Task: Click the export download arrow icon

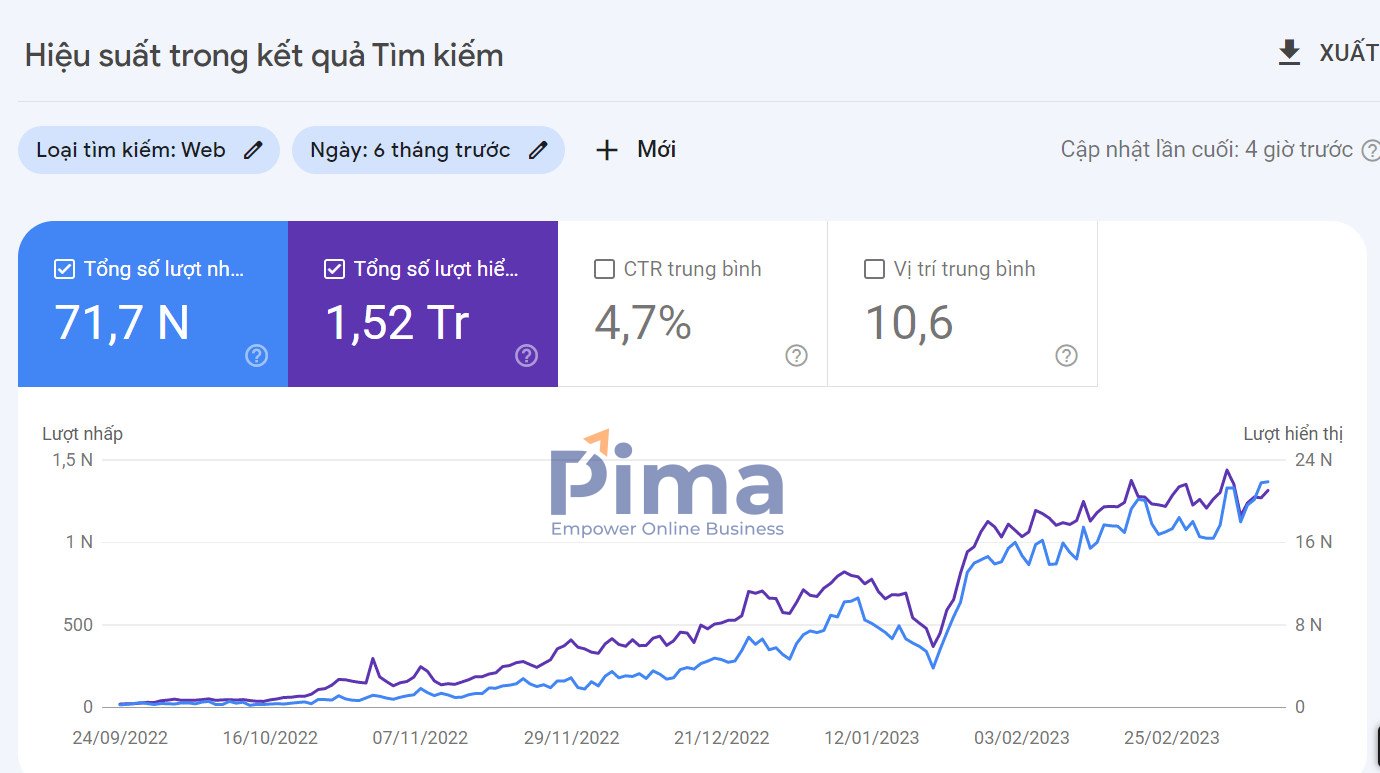Action: [1290, 53]
